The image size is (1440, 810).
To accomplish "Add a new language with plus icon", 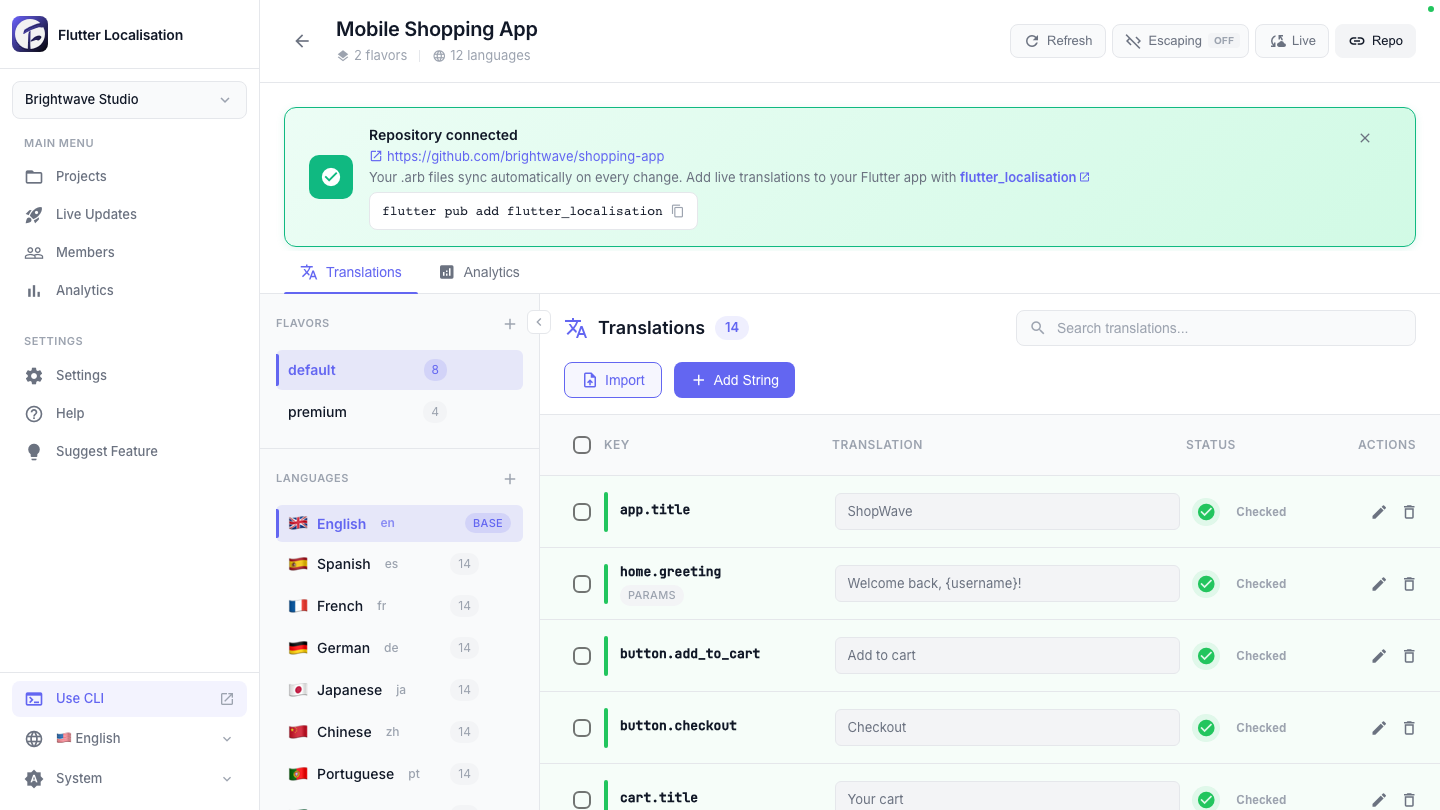I will pos(510,479).
